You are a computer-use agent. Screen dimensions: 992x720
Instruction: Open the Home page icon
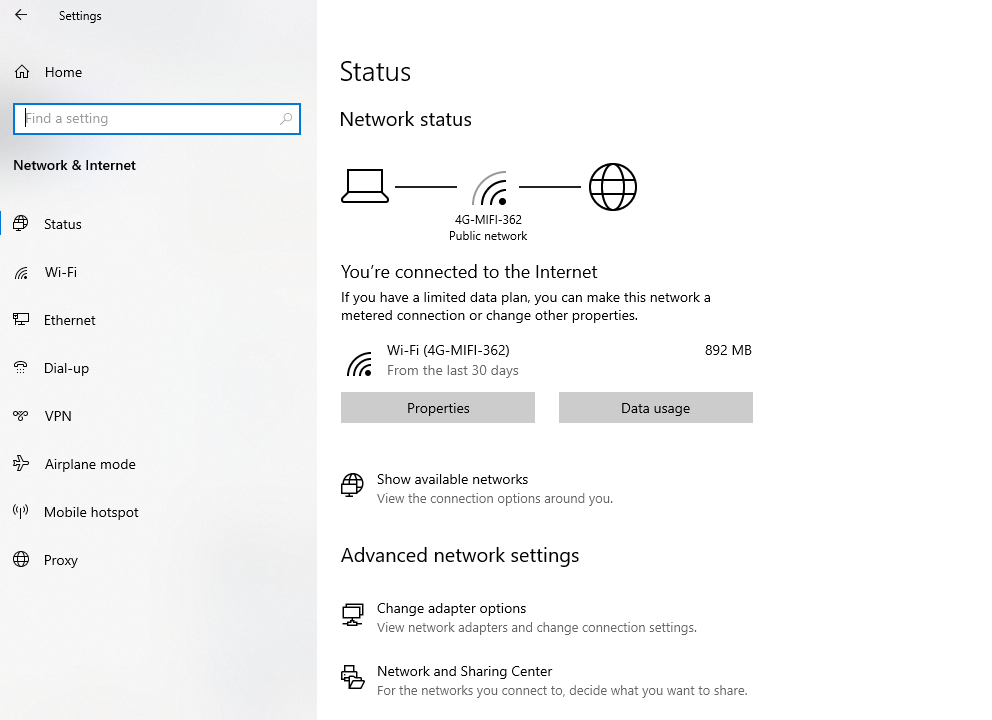tap(22, 71)
